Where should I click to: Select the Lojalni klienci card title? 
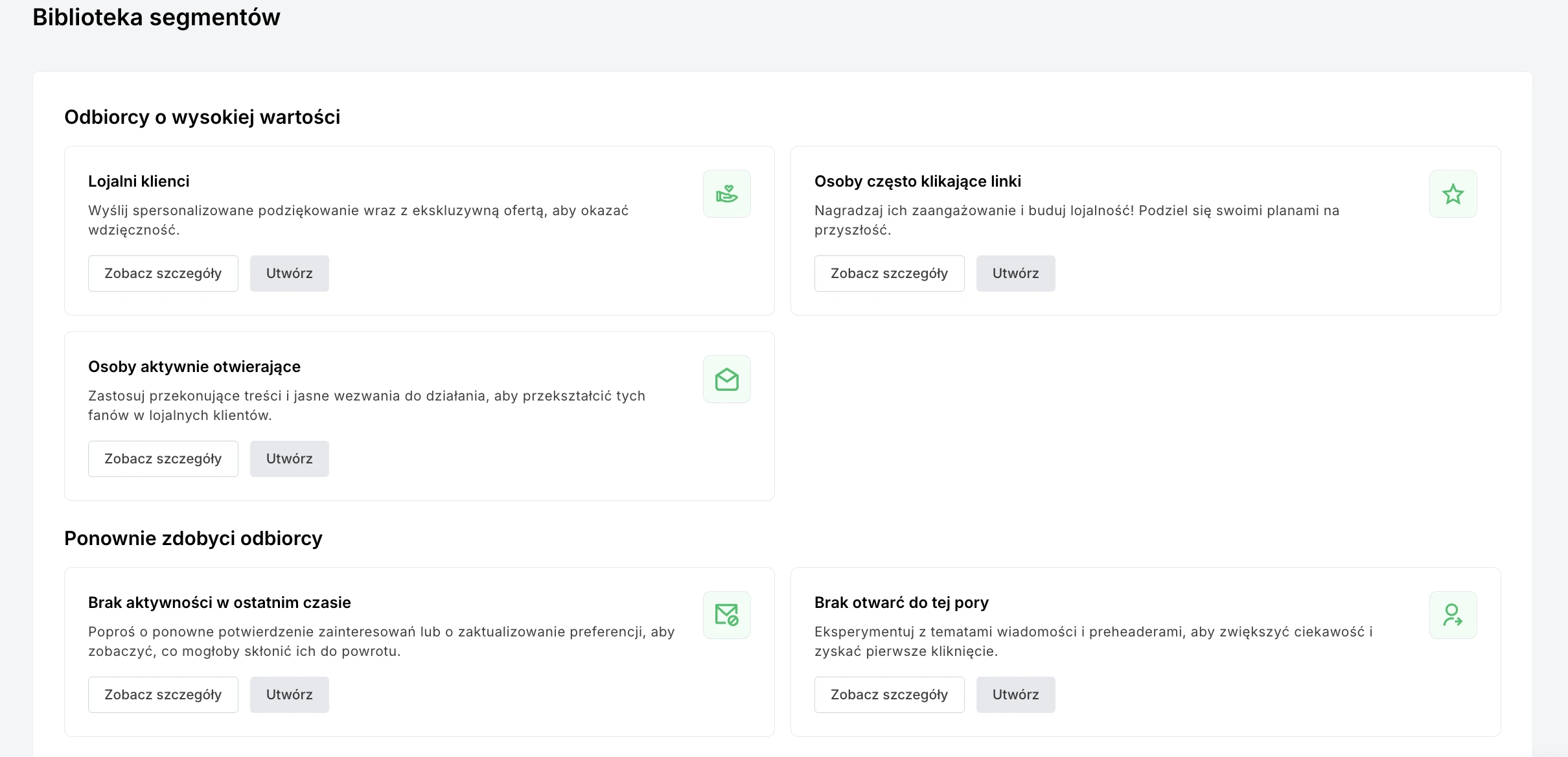[139, 181]
